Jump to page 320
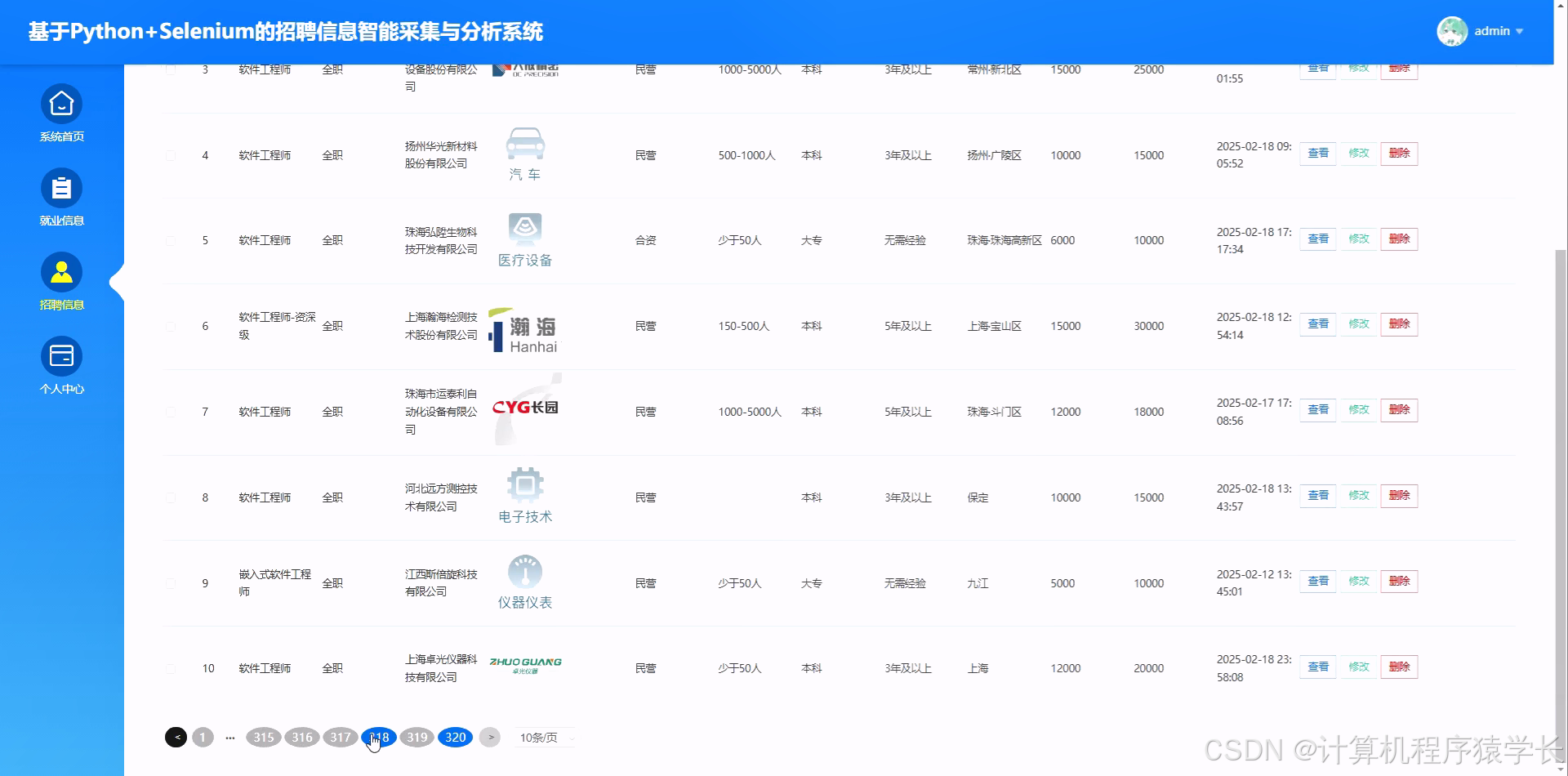The image size is (1568, 776). pos(455,737)
